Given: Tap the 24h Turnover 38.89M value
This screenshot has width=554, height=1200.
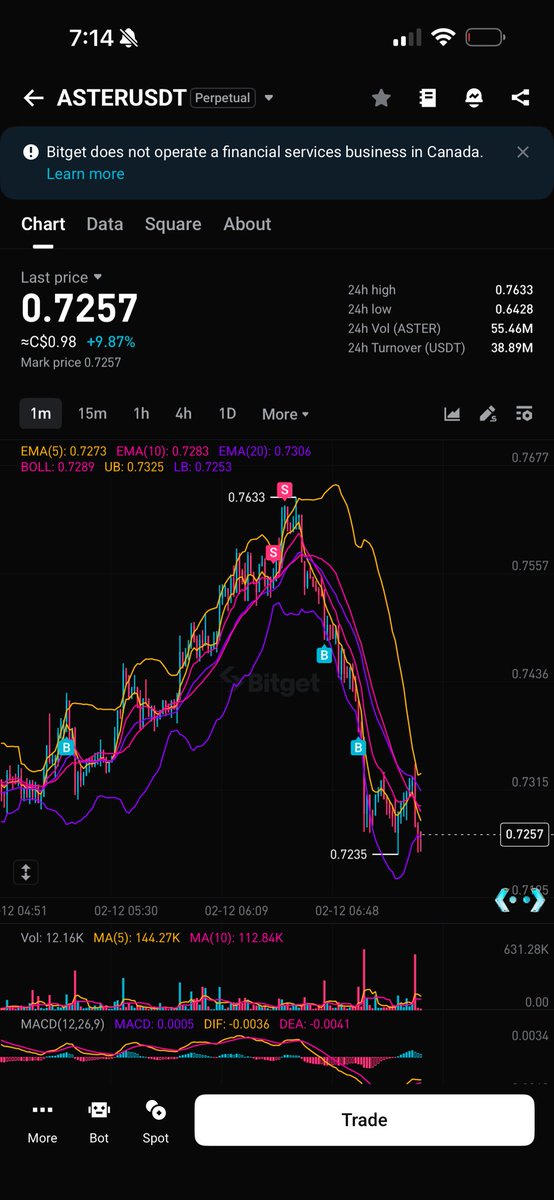Looking at the screenshot, I should pyautogui.click(x=512, y=347).
